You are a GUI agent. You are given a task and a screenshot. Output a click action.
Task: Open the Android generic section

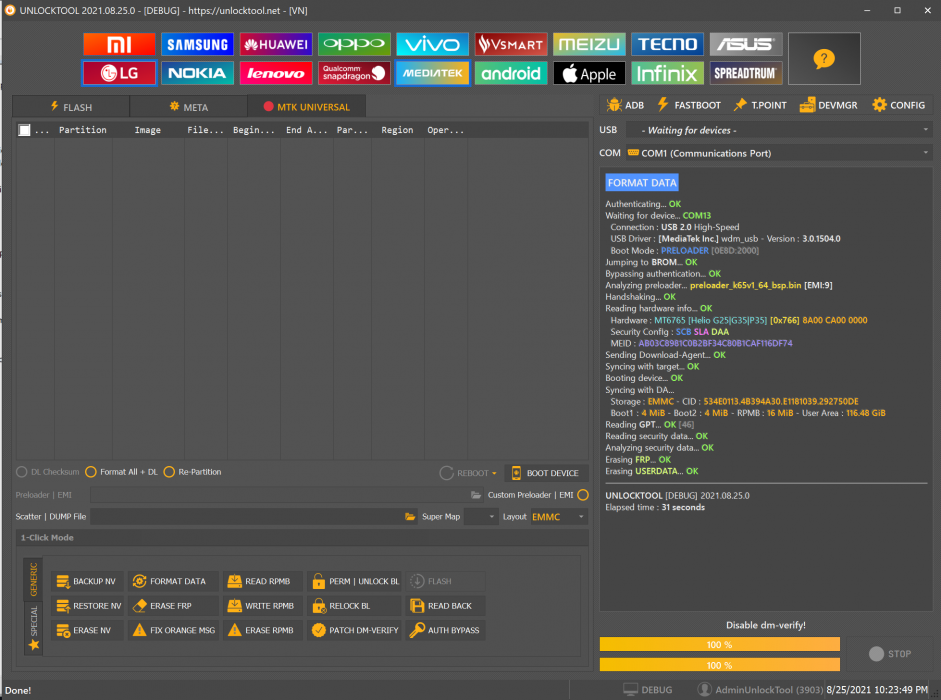(511, 73)
